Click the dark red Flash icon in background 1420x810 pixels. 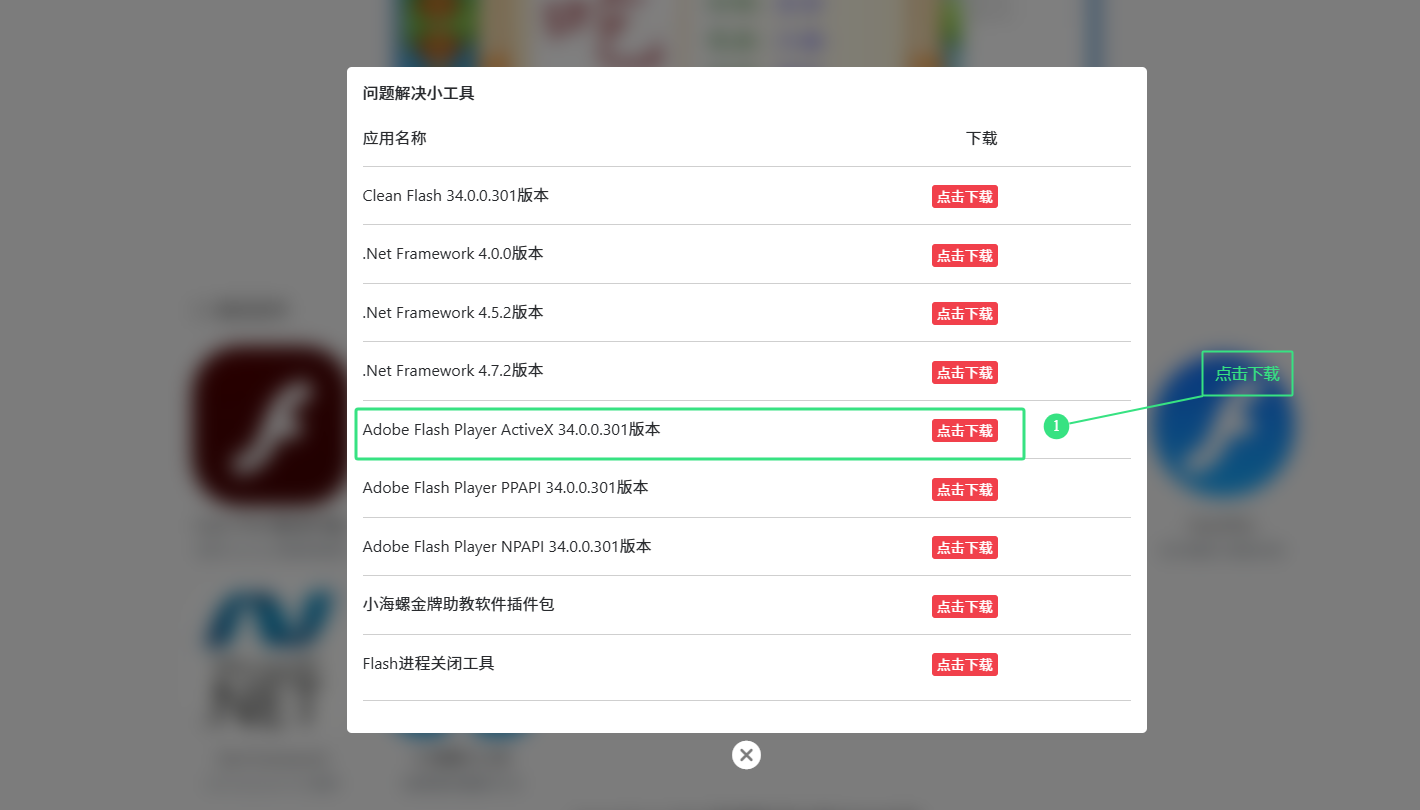tap(268, 425)
